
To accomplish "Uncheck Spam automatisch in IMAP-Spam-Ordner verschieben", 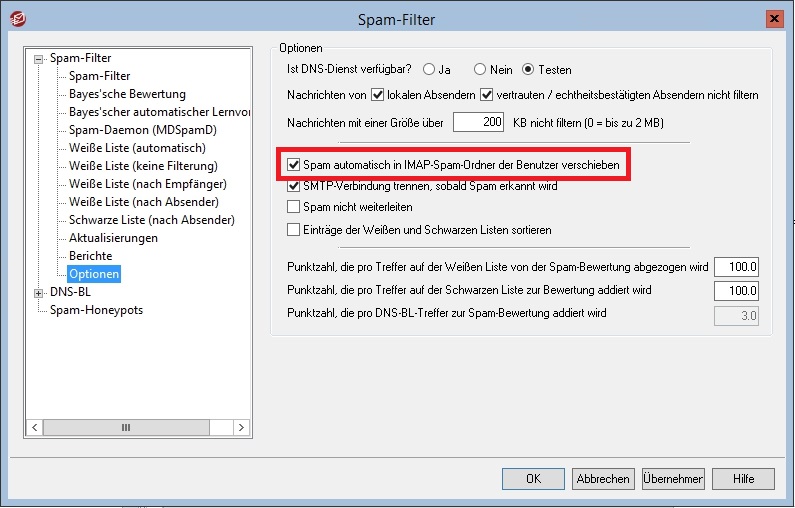I will 294,164.
